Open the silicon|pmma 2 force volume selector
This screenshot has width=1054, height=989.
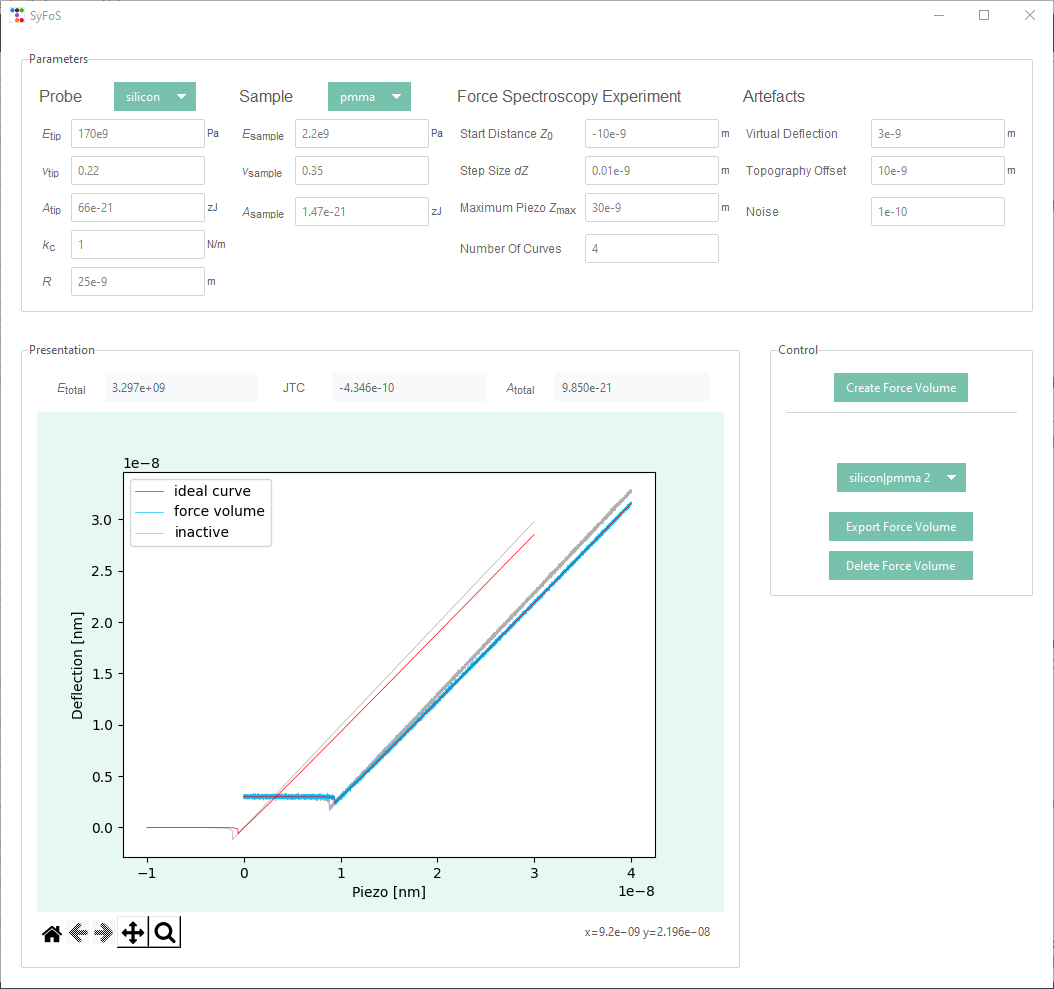tap(900, 477)
